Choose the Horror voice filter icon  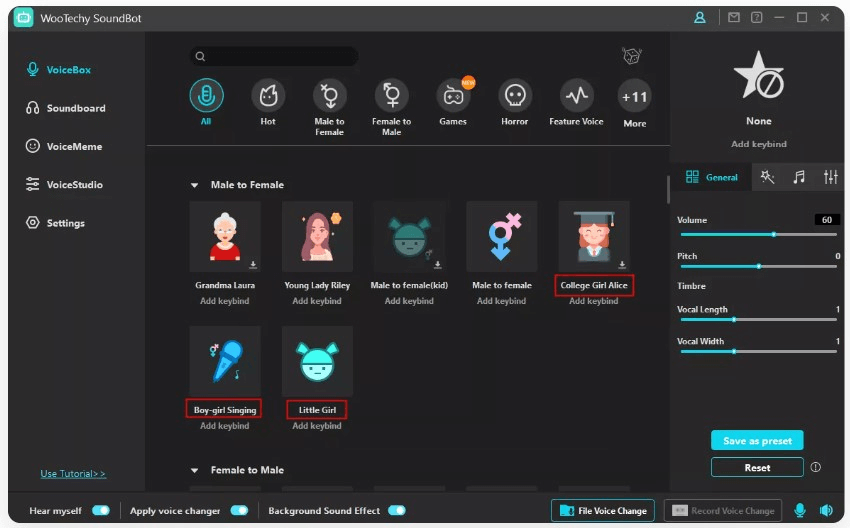pyautogui.click(x=515, y=96)
